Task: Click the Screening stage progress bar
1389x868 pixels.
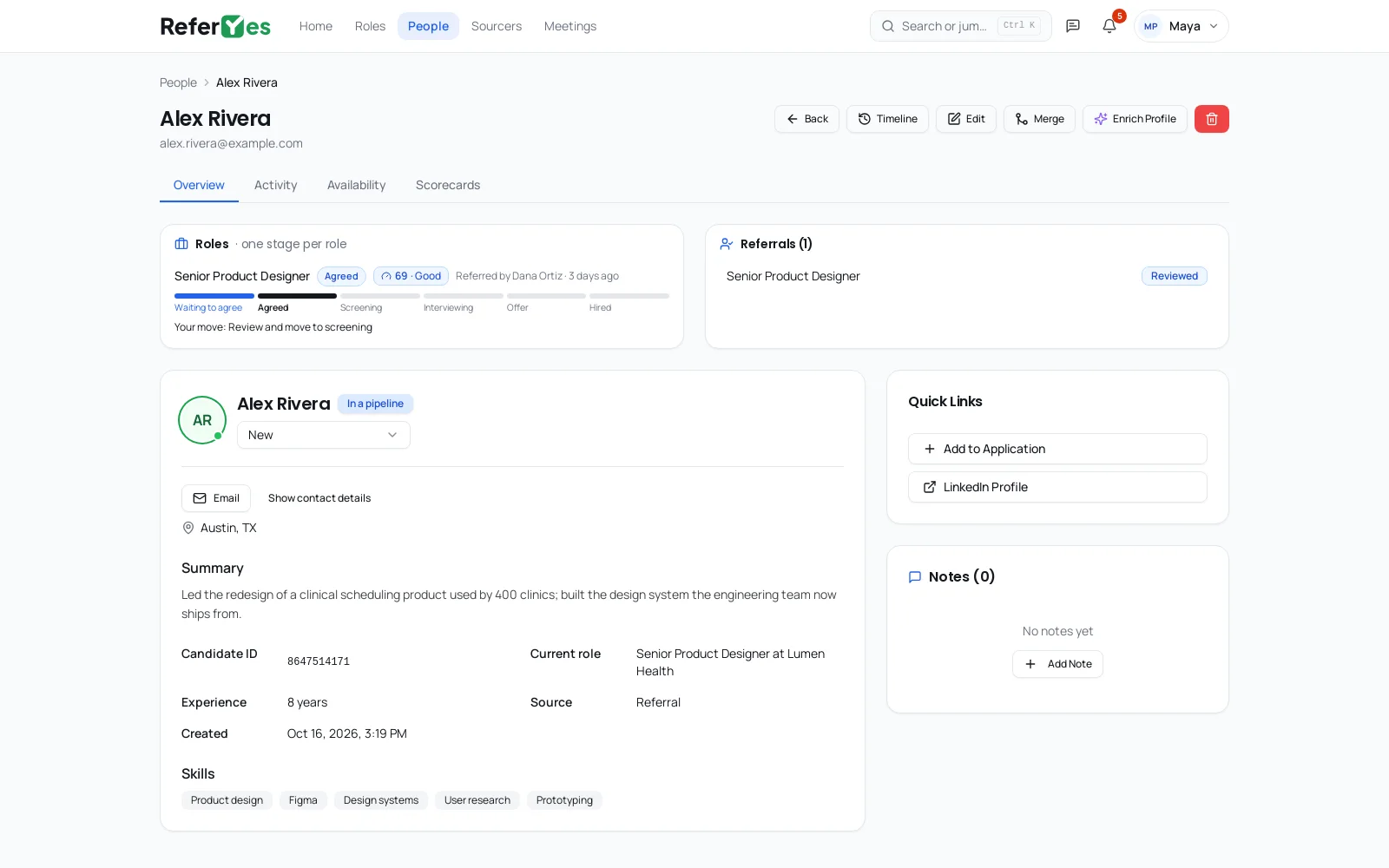Action: click(380, 296)
